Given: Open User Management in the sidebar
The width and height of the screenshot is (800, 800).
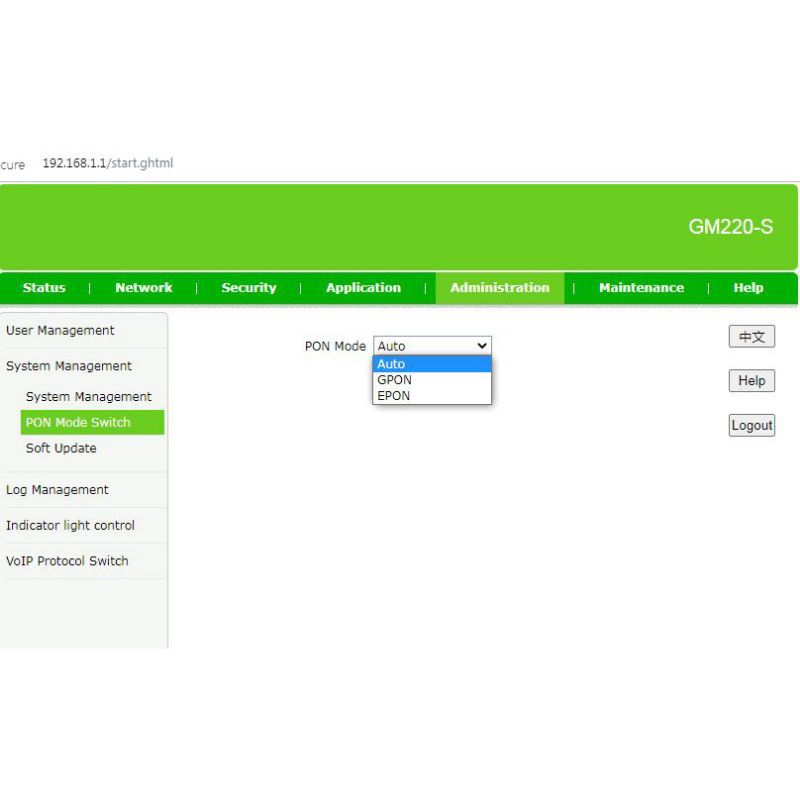Looking at the screenshot, I should [60, 331].
